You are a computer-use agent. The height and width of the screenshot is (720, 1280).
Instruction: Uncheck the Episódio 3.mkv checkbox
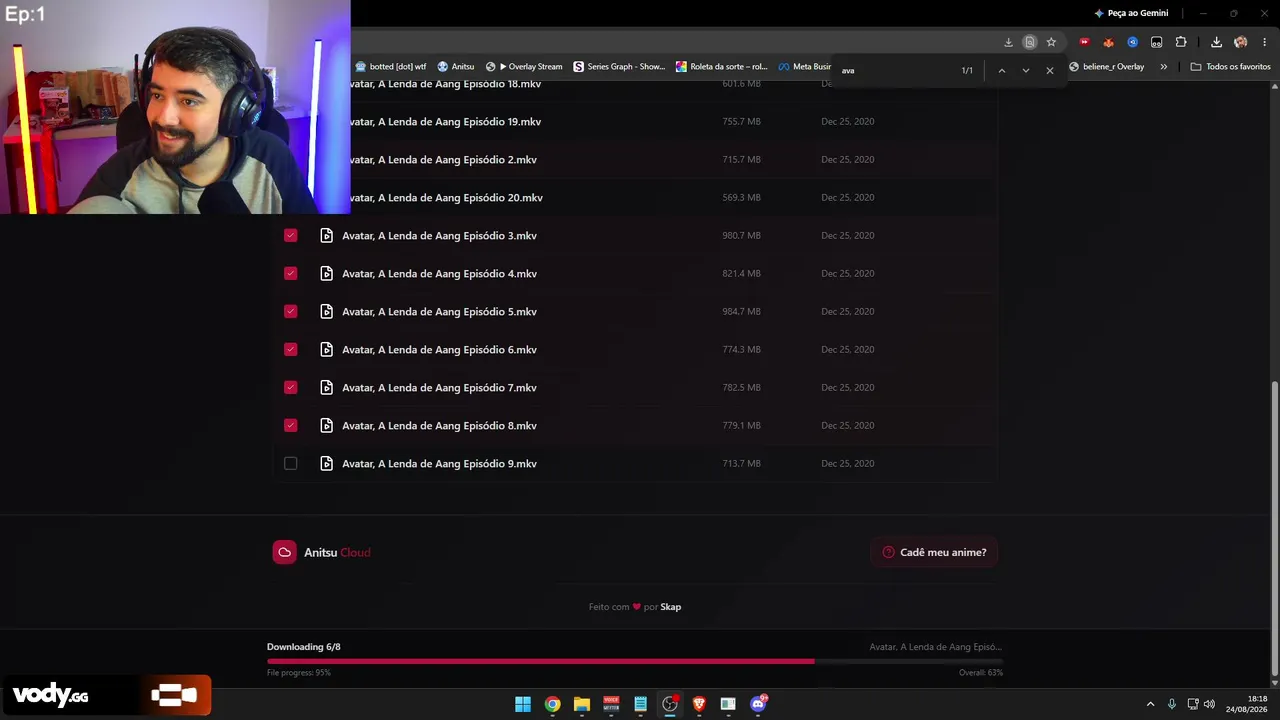[290, 236]
